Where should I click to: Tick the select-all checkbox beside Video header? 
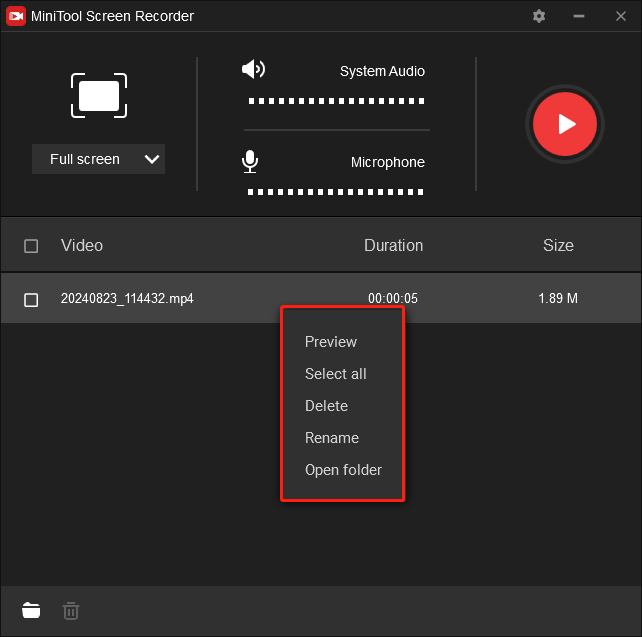coord(31,246)
